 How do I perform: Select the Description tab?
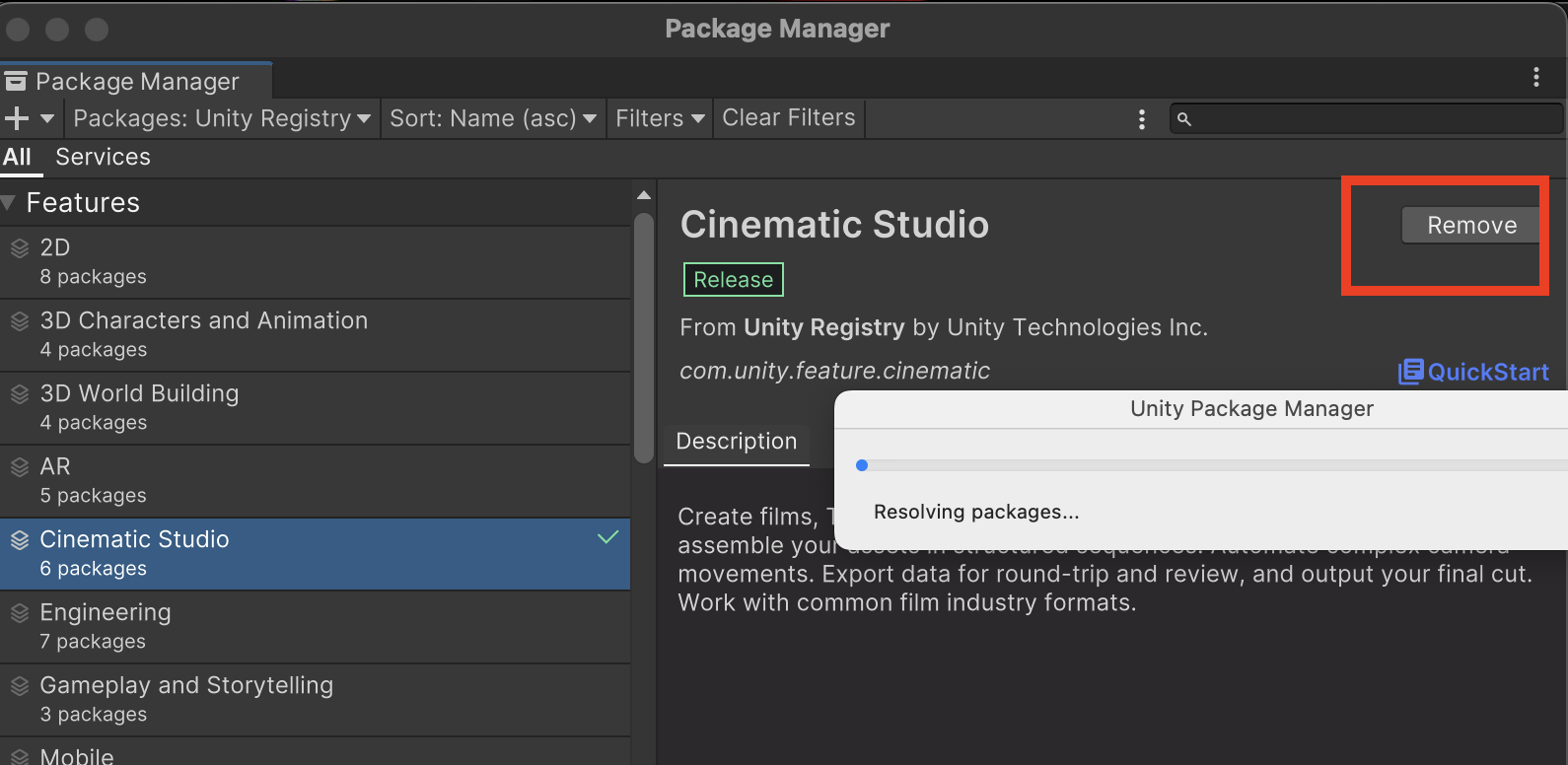(x=736, y=442)
